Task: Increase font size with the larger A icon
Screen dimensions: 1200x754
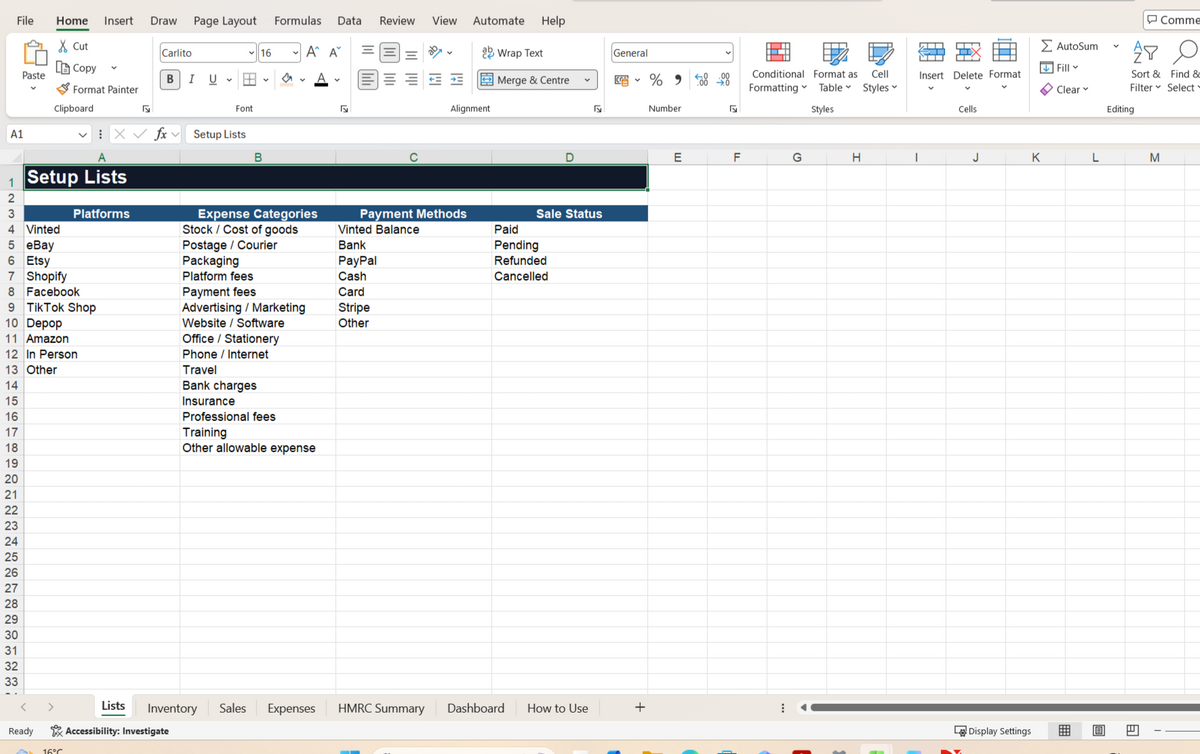Action: click(x=313, y=52)
